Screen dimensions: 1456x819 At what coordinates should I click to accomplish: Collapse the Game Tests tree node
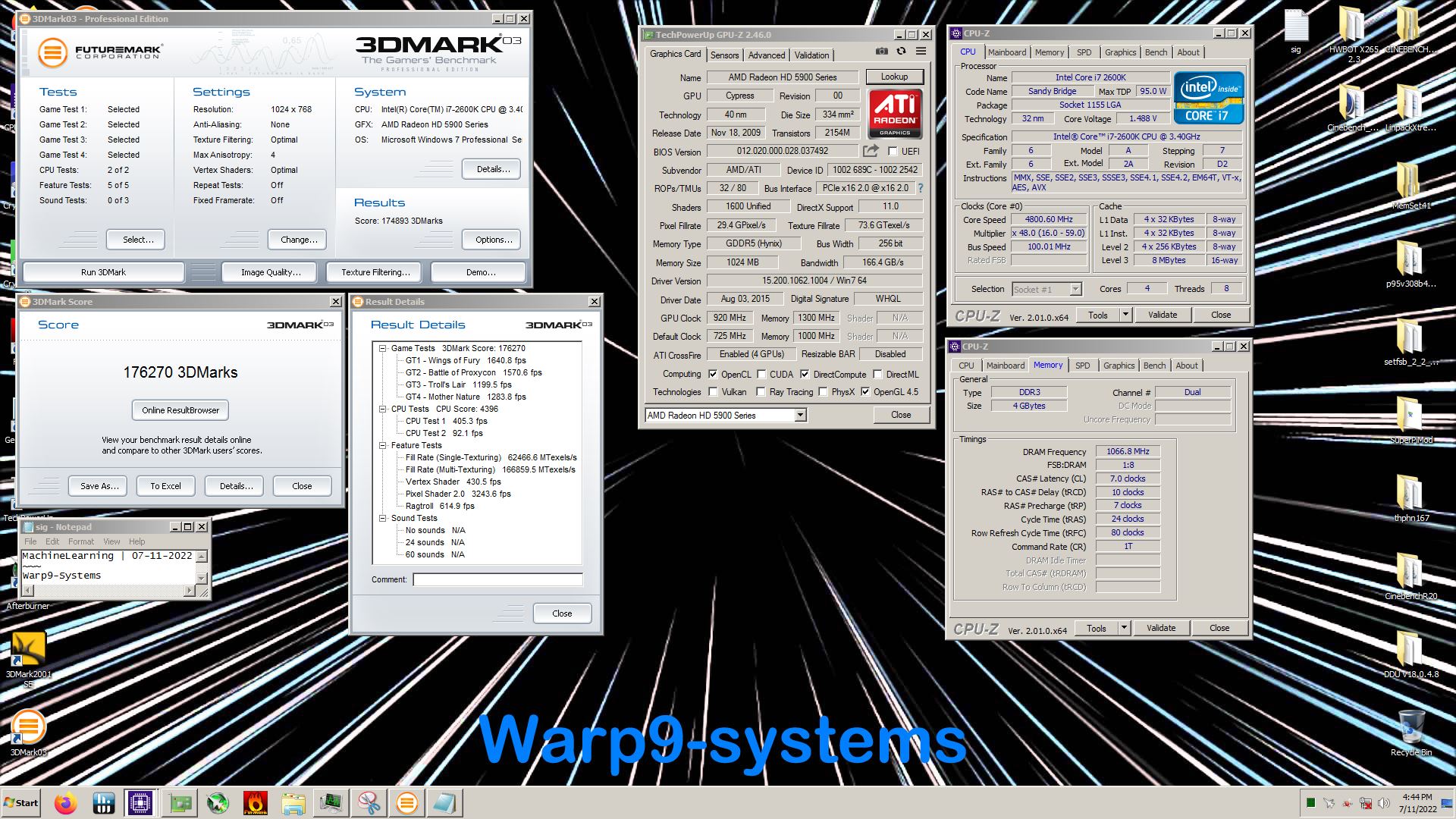[383, 348]
